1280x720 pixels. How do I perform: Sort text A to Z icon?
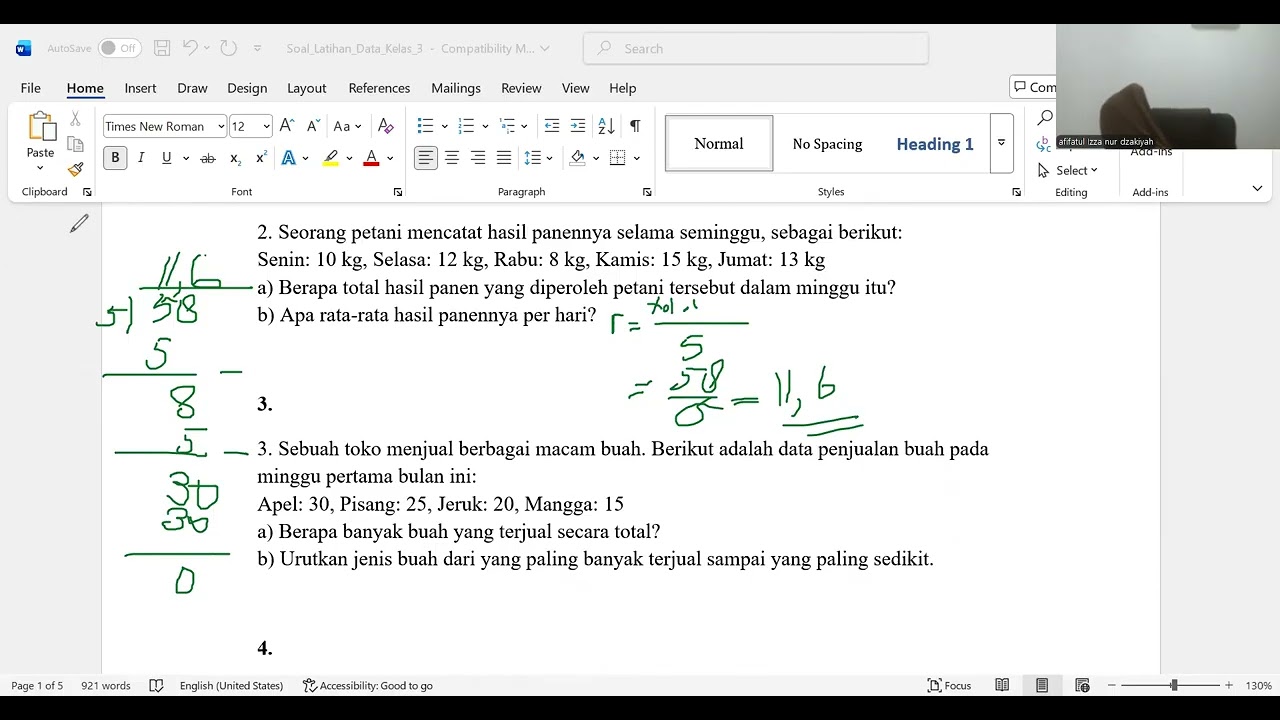point(606,126)
